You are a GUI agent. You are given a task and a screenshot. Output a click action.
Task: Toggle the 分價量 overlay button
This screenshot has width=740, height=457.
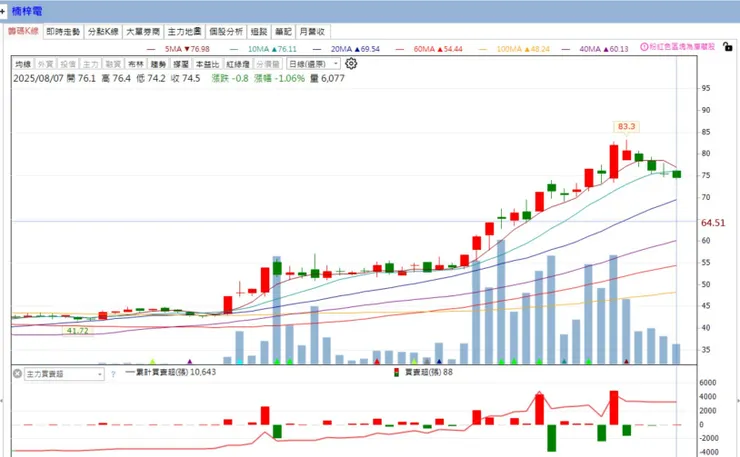click(268, 64)
